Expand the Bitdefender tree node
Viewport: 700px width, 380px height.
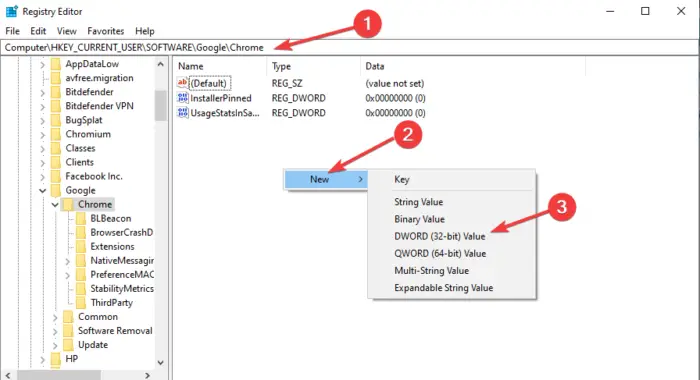pyautogui.click(x=42, y=93)
